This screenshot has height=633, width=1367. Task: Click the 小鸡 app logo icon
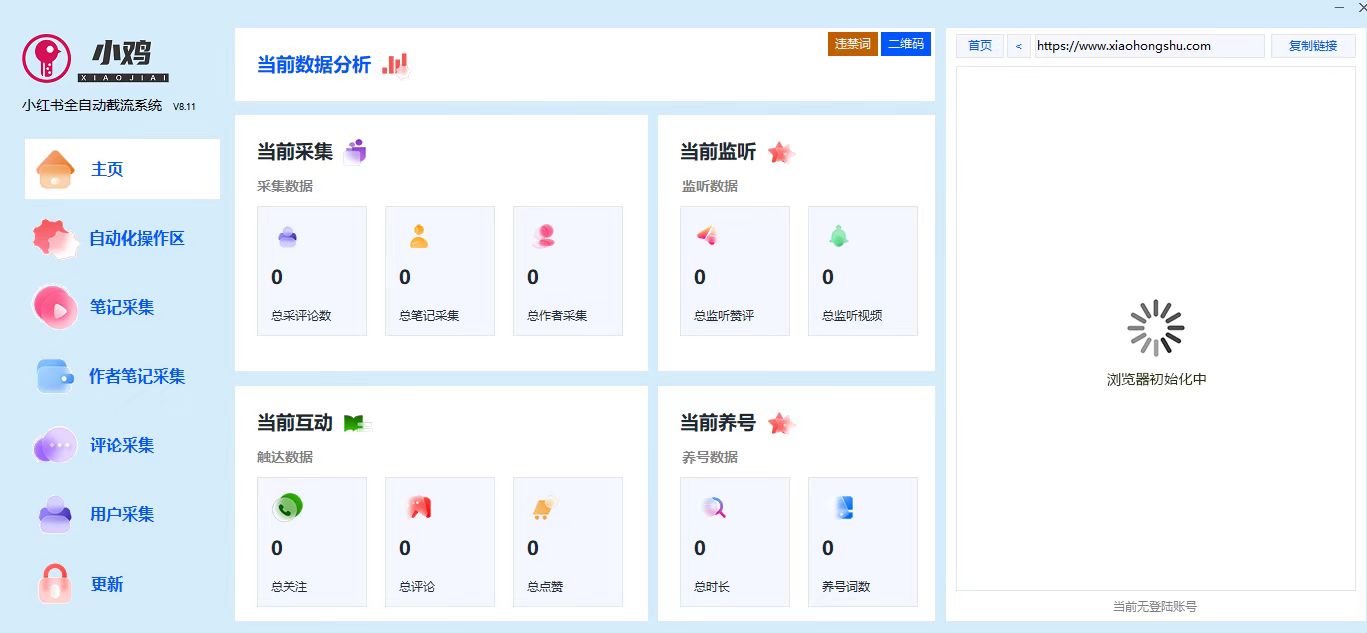pyautogui.click(x=46, y=59)
